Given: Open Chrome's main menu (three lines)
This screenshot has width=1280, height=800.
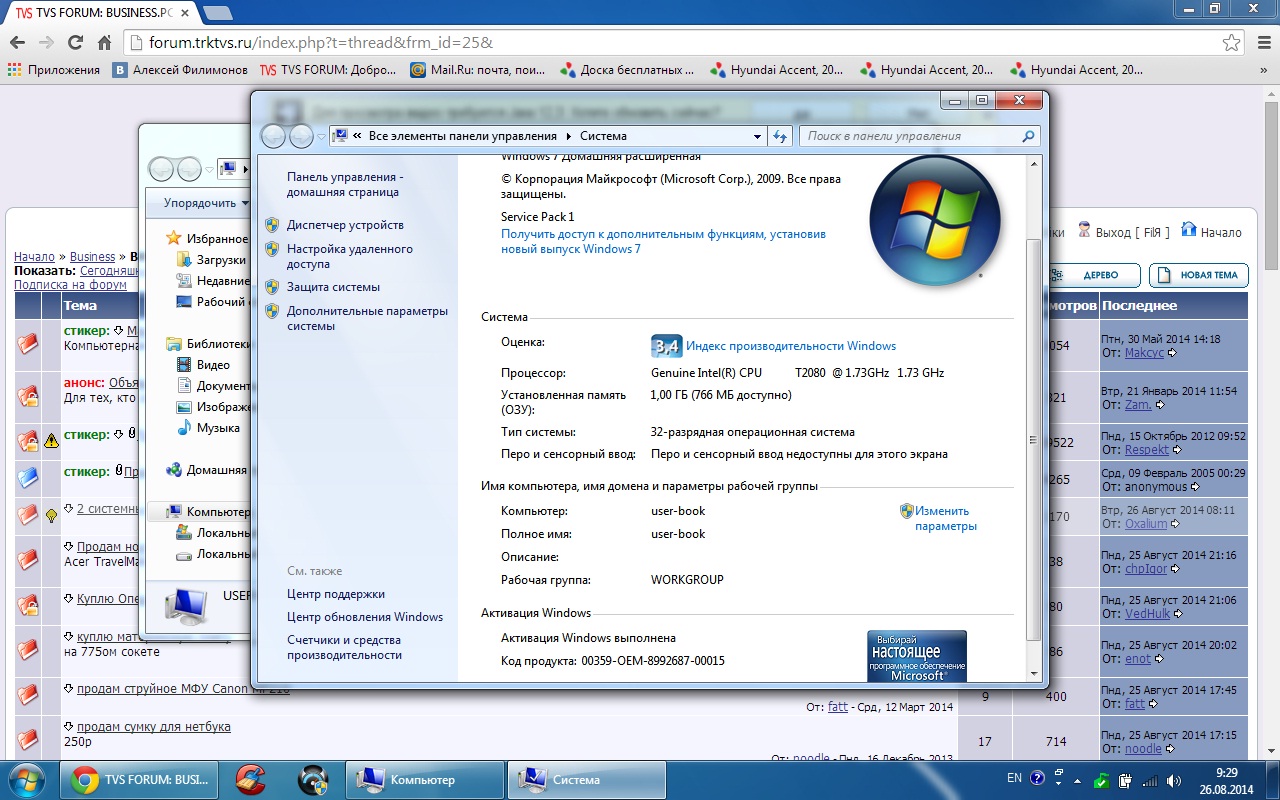Looking at the screenshot, I should click(1262, 43).
